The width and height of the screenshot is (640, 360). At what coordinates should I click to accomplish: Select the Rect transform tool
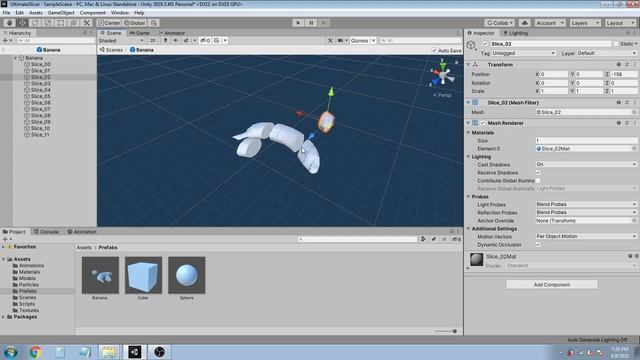(x=60, y=23)
